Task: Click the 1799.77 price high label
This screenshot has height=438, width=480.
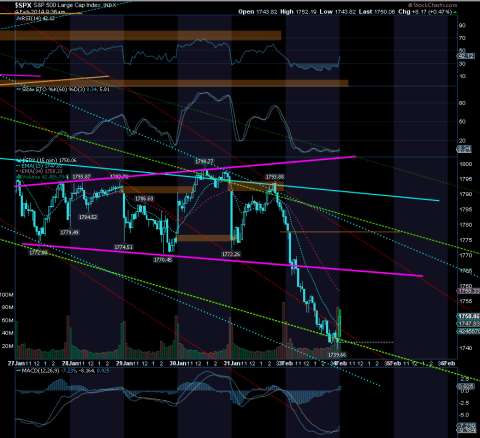Action: (204, 161)
